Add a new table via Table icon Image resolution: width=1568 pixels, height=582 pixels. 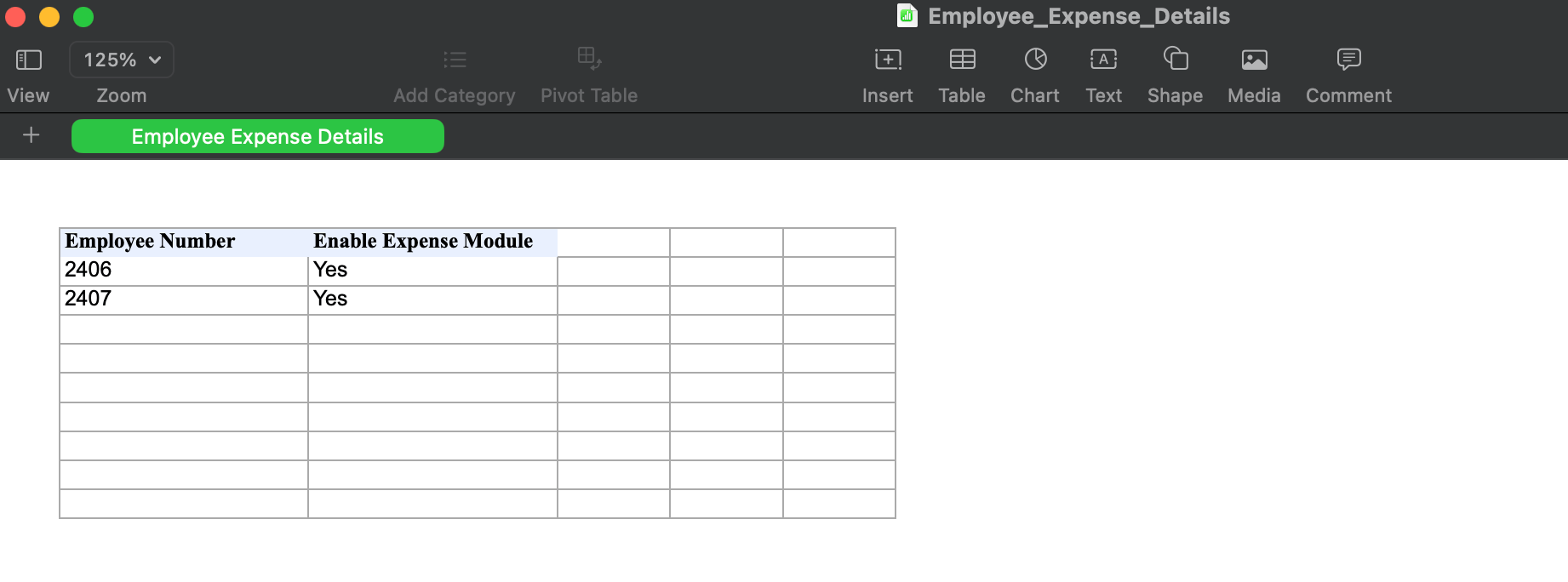click(962, 60)
